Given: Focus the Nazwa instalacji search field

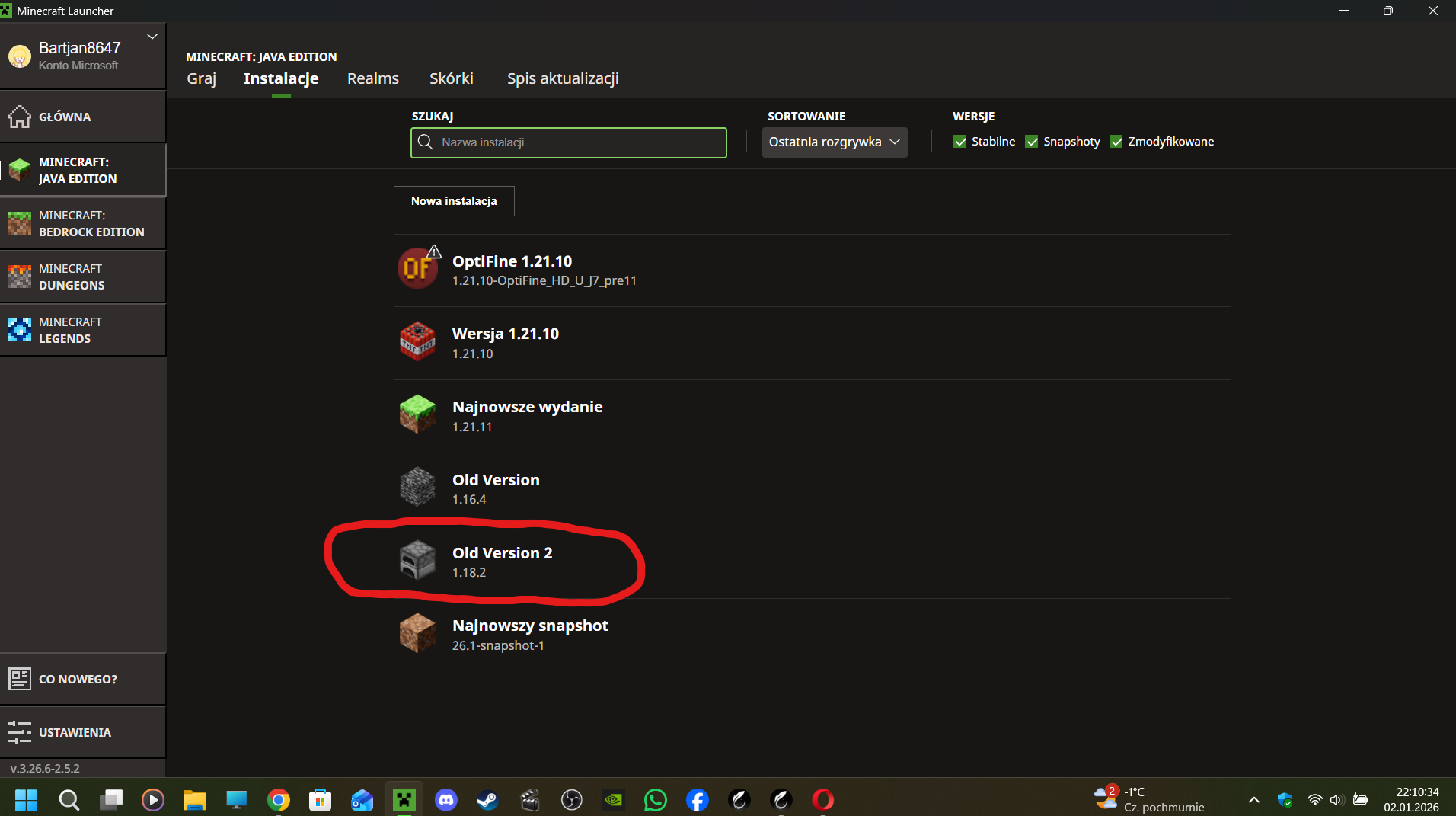Looking at the screenshot, I should [x=569, y=142].
